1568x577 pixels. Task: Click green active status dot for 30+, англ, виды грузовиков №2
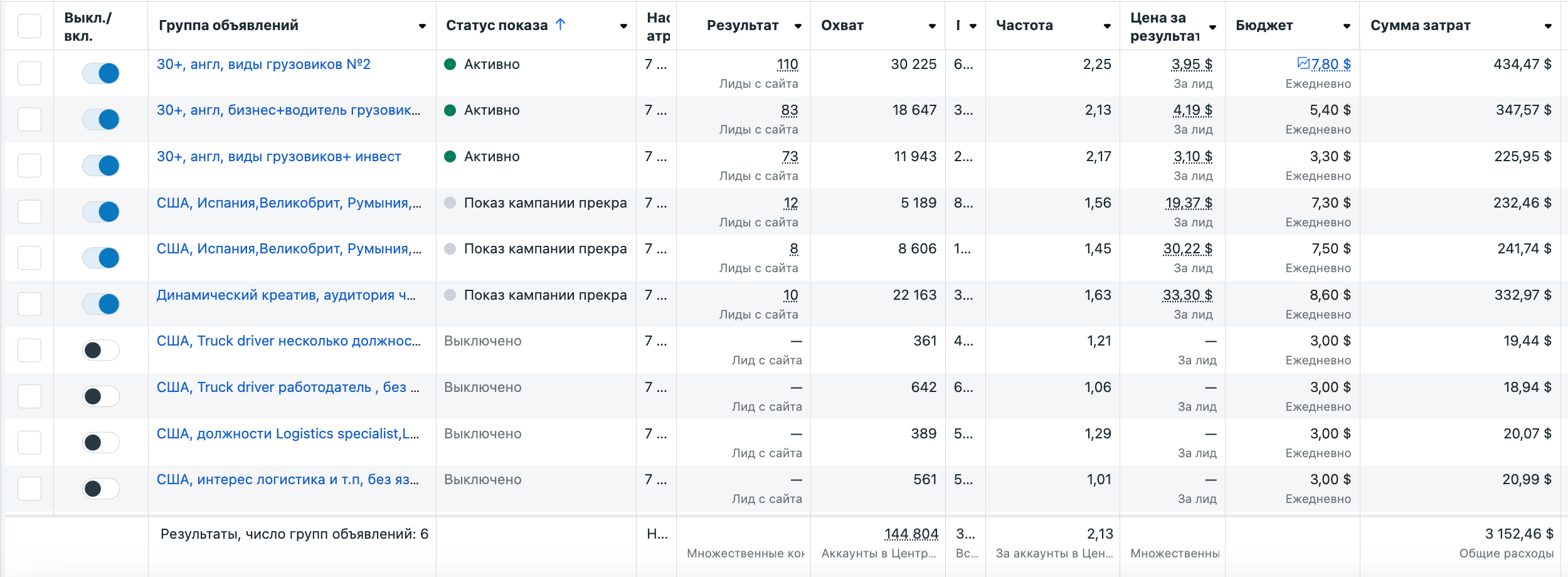click(450, 64)
